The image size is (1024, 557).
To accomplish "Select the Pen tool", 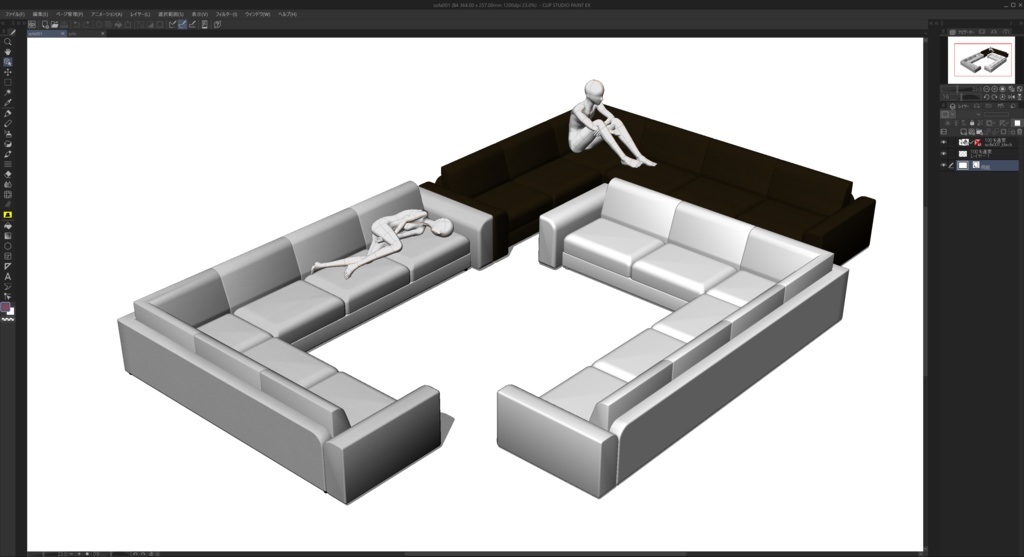I will pos(8,113).
